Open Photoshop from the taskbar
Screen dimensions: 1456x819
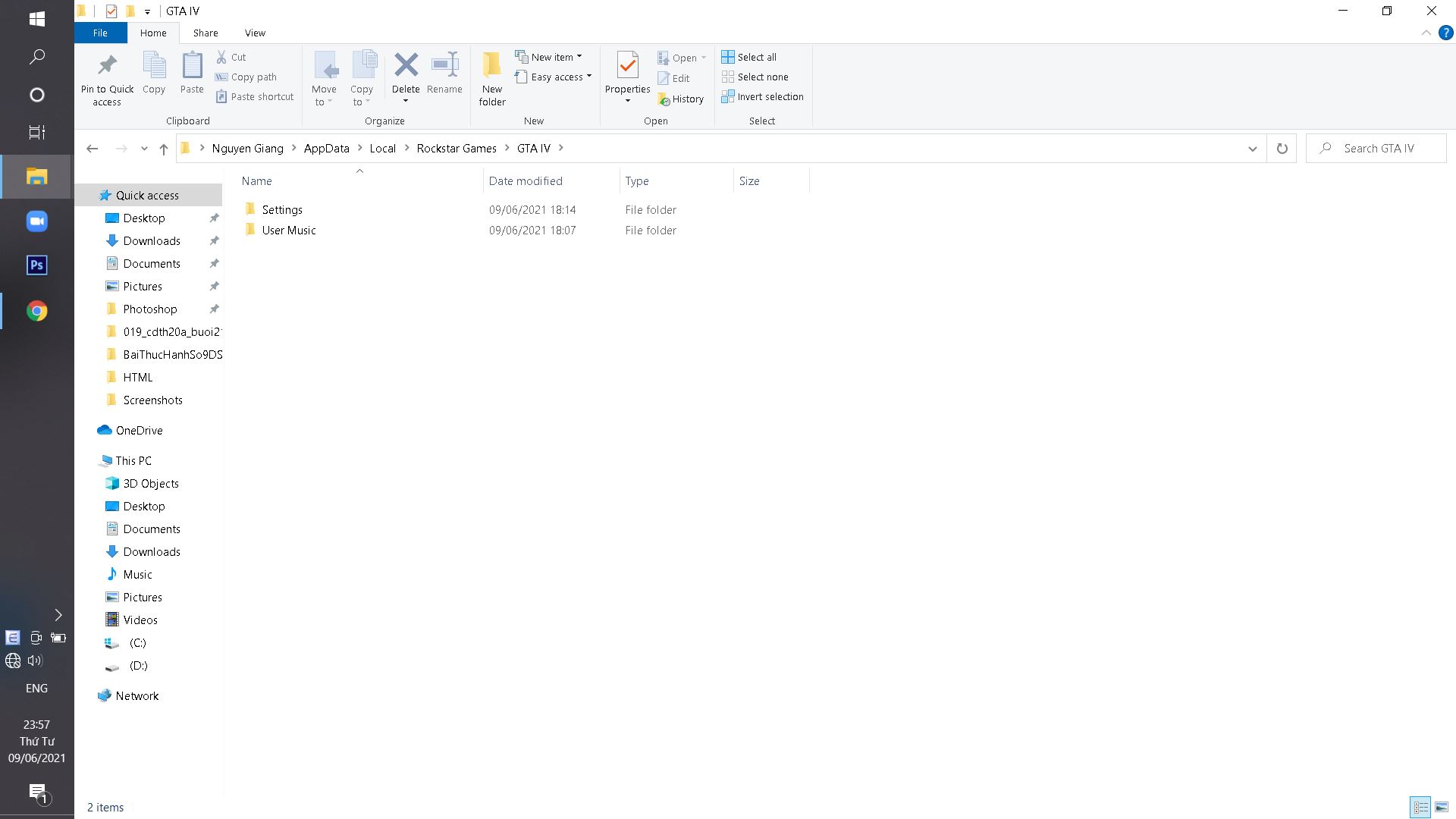[x=36, y=265]
